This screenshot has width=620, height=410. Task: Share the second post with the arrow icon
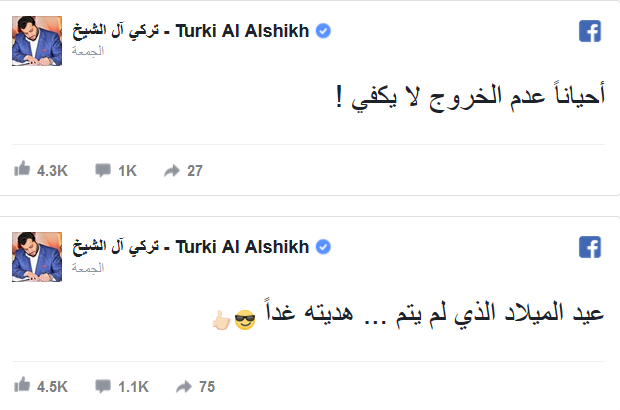pos(184,386)
